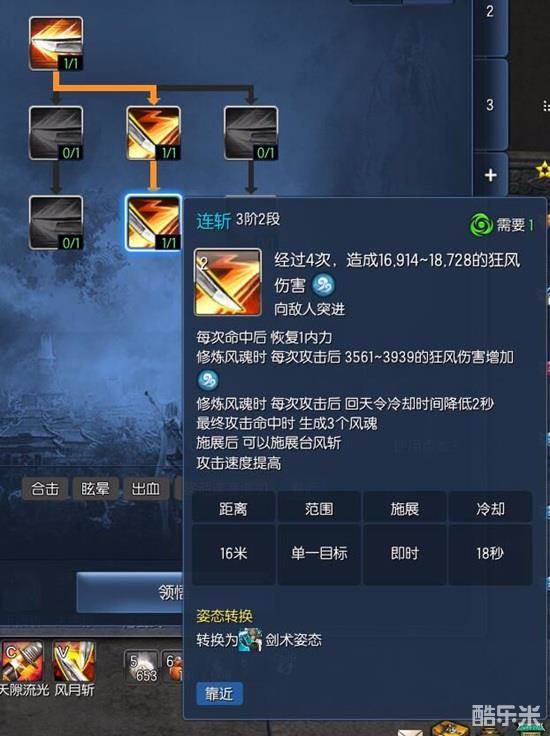Click the 靠近 tag in tooltip

pos(219,694)
